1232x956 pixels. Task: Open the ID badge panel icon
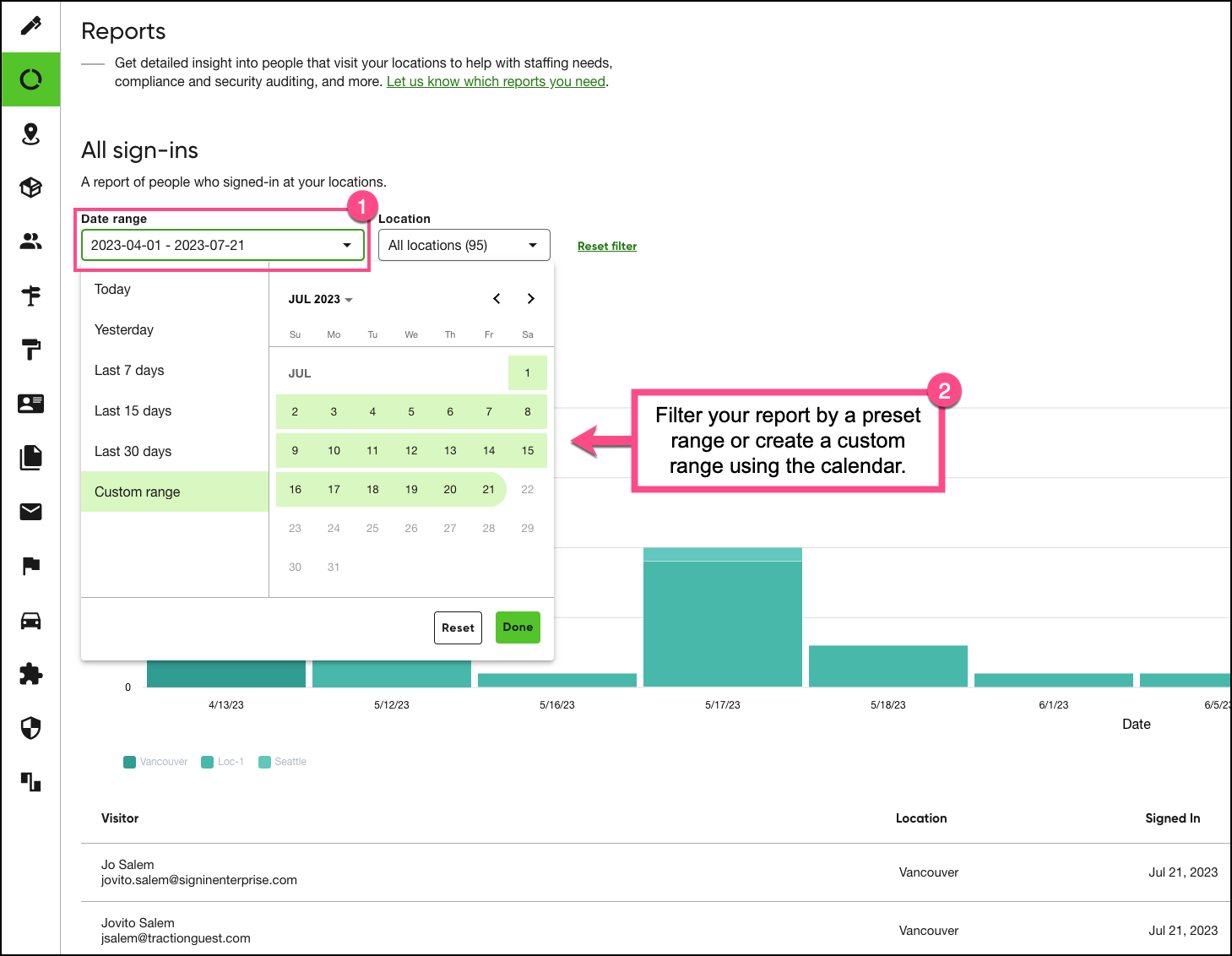[30, 404]
